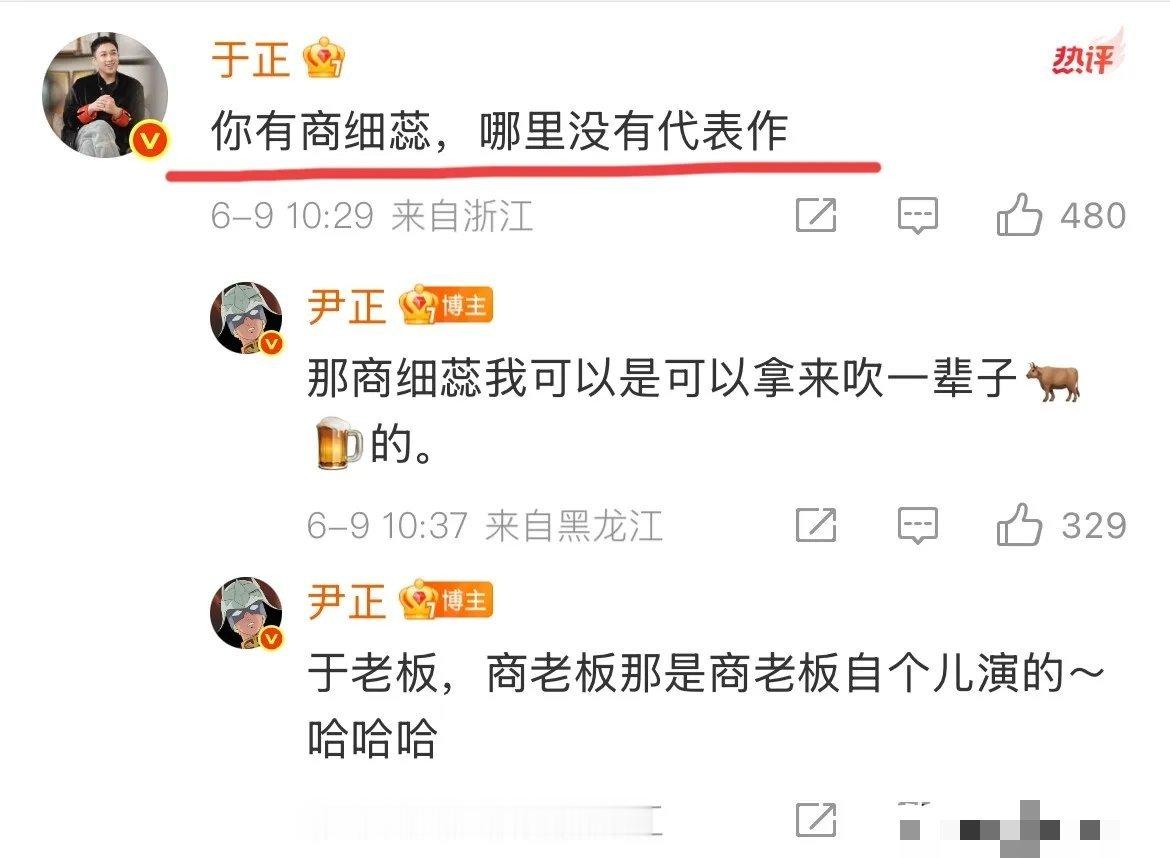Open 于正's username link
Screen dimensions: 1170x858
tap(251, 60)
